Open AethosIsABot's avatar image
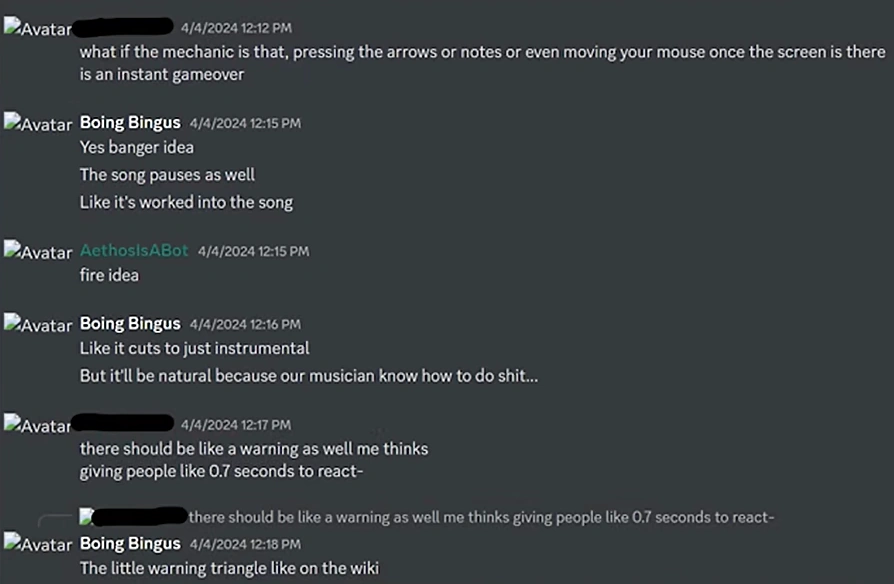 click(37, 251)
